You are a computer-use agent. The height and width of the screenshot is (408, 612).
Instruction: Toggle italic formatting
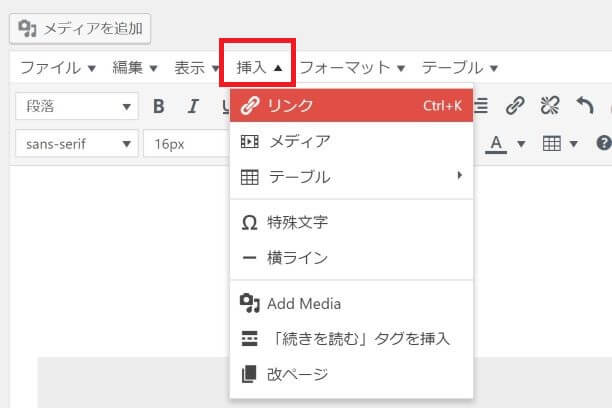click(193, 106)
